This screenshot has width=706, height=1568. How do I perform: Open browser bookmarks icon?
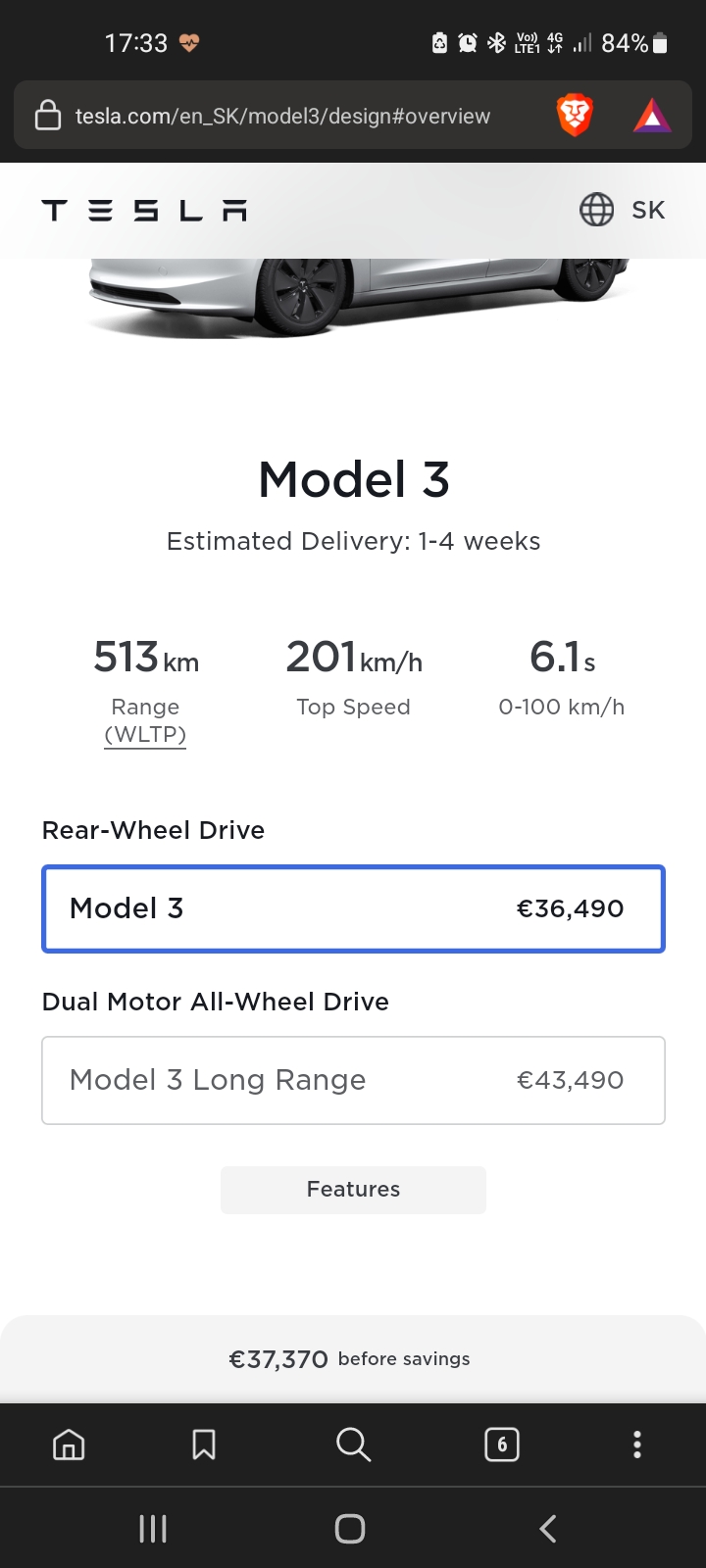point(204,1445)
